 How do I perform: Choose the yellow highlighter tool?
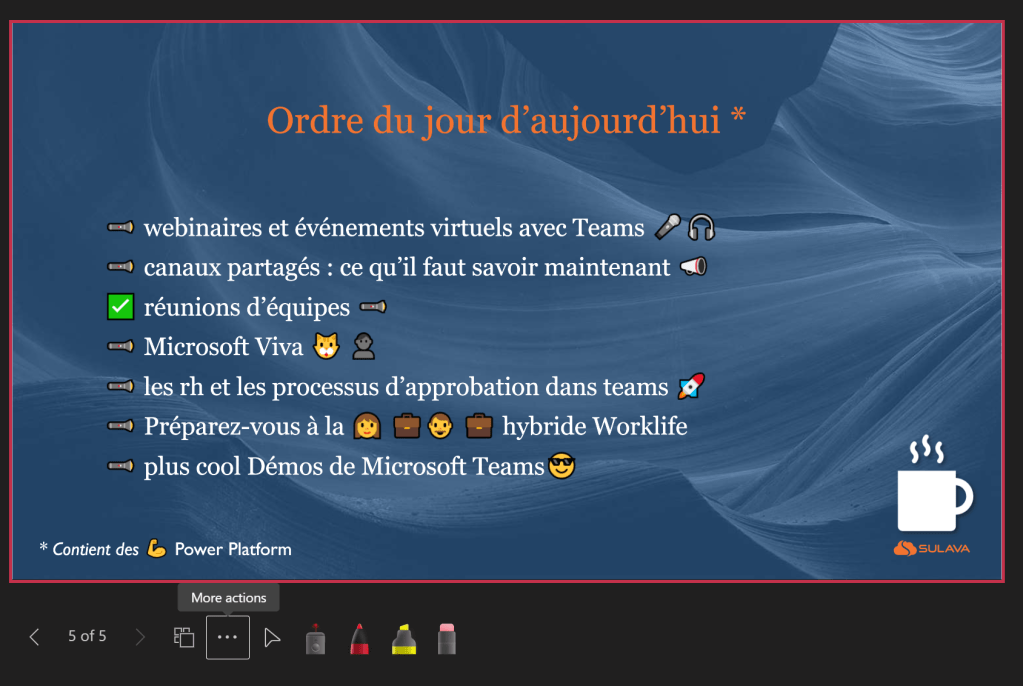click(404, 639)
